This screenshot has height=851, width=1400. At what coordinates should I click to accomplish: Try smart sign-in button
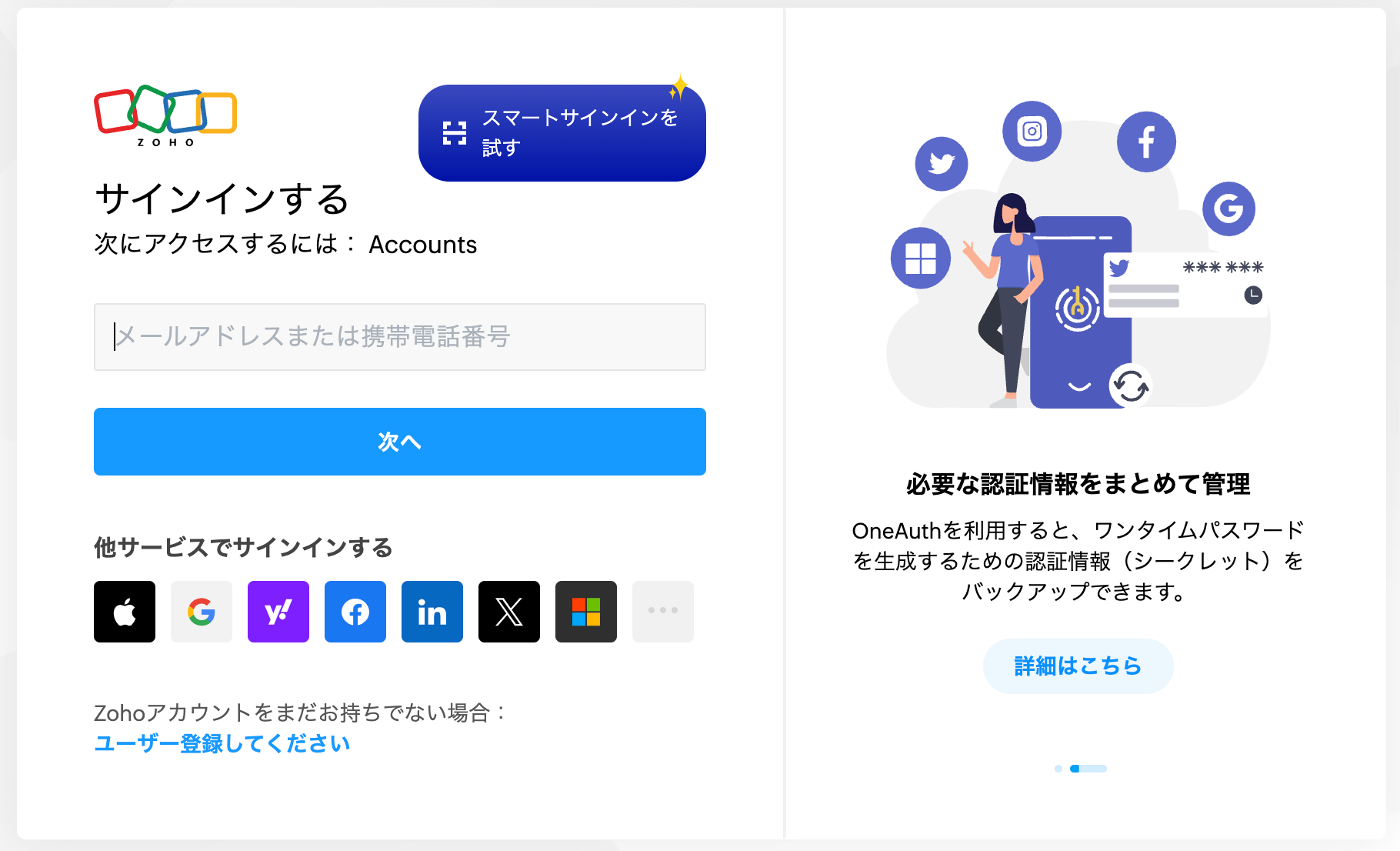[562, 133]
